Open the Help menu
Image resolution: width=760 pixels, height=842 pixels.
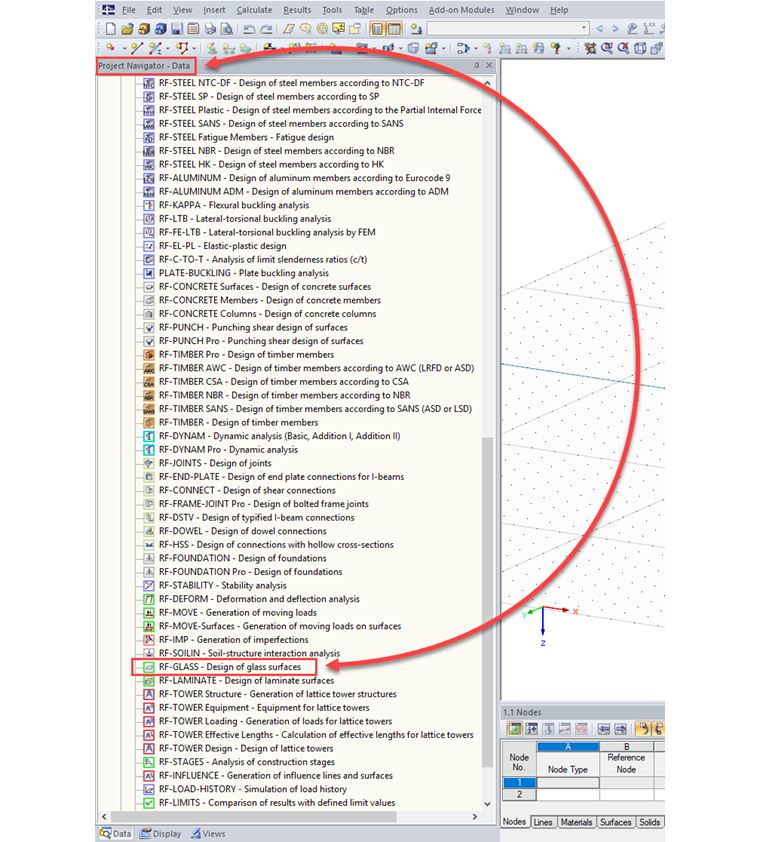point(559,10)
